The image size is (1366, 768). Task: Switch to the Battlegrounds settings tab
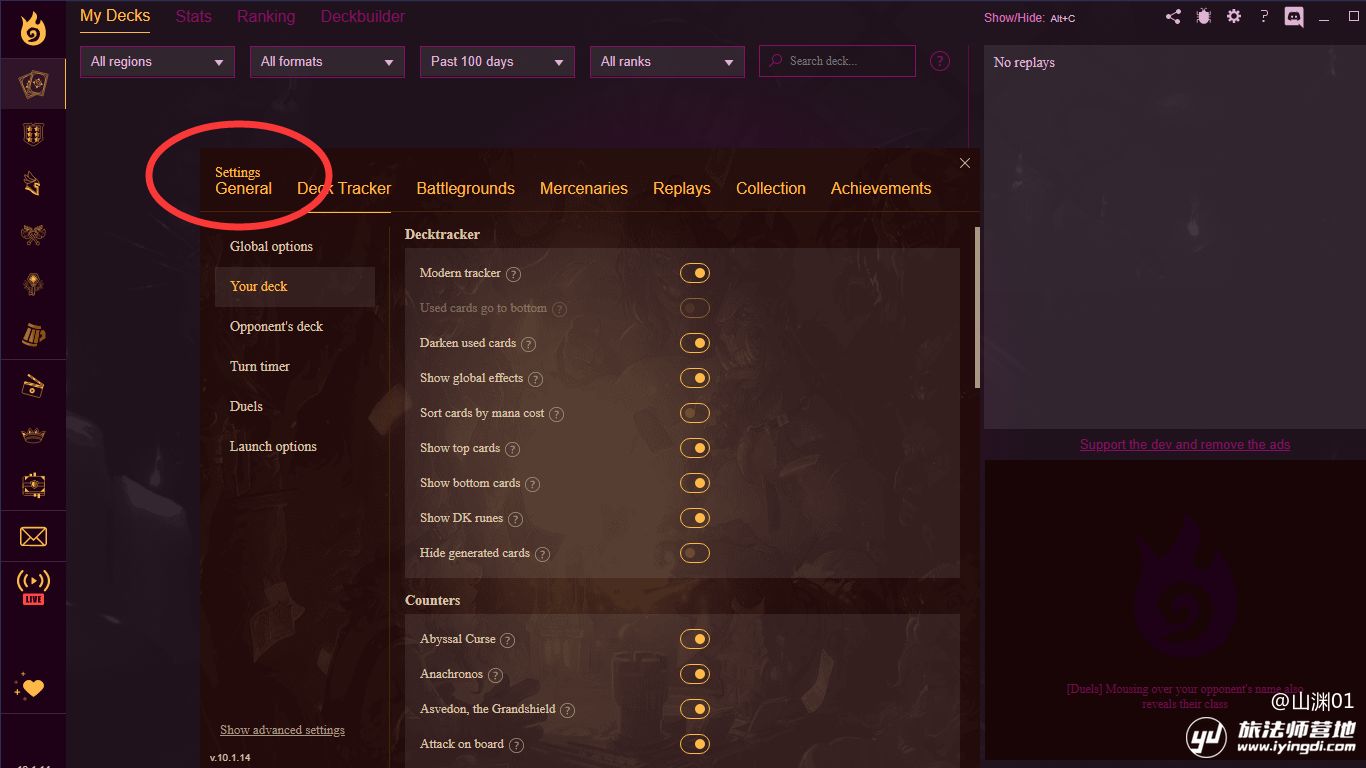[x=465, y=188]
